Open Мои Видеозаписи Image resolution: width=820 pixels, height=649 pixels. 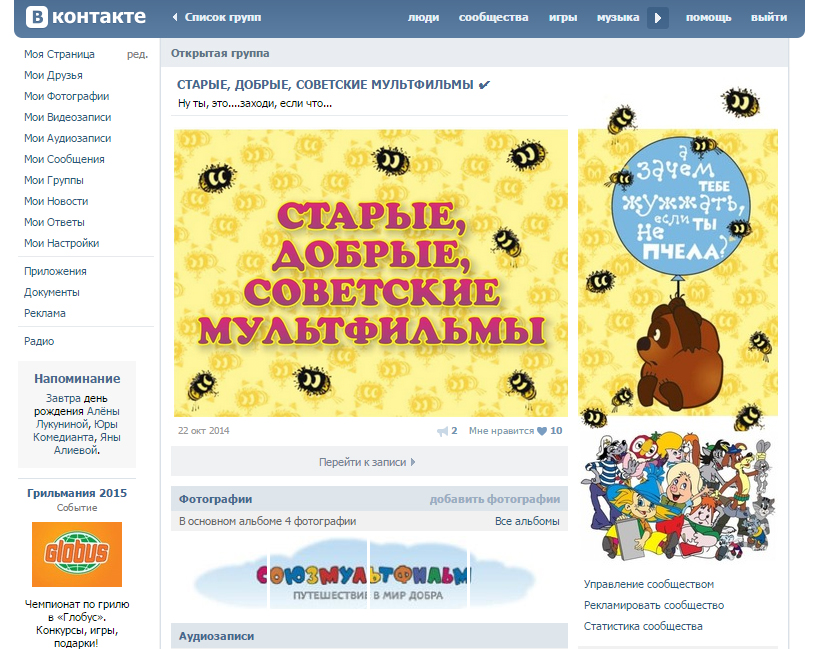(x=67, y=117)
